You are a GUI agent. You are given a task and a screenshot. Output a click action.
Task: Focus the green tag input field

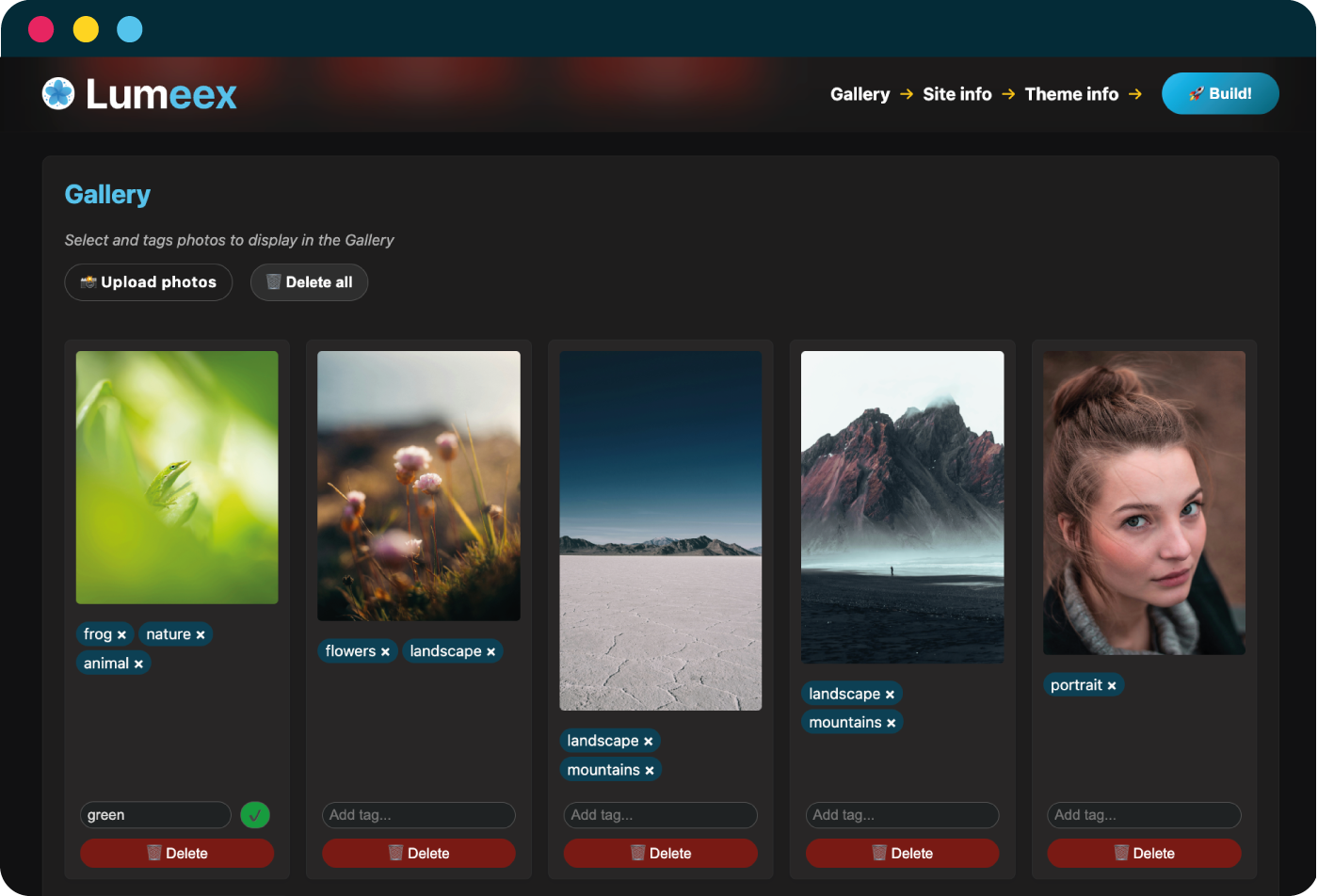coord(155,815)
